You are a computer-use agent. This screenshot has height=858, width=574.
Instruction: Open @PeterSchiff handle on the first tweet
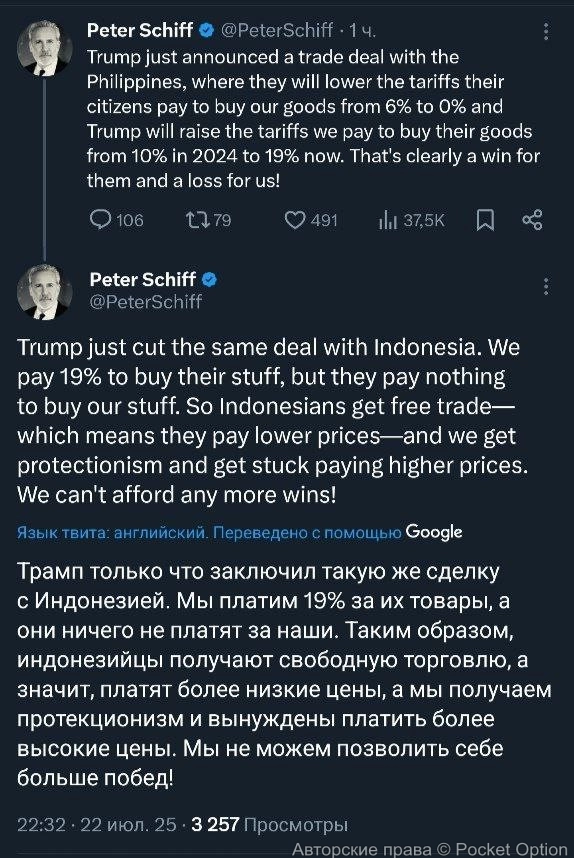click(276, 30)
